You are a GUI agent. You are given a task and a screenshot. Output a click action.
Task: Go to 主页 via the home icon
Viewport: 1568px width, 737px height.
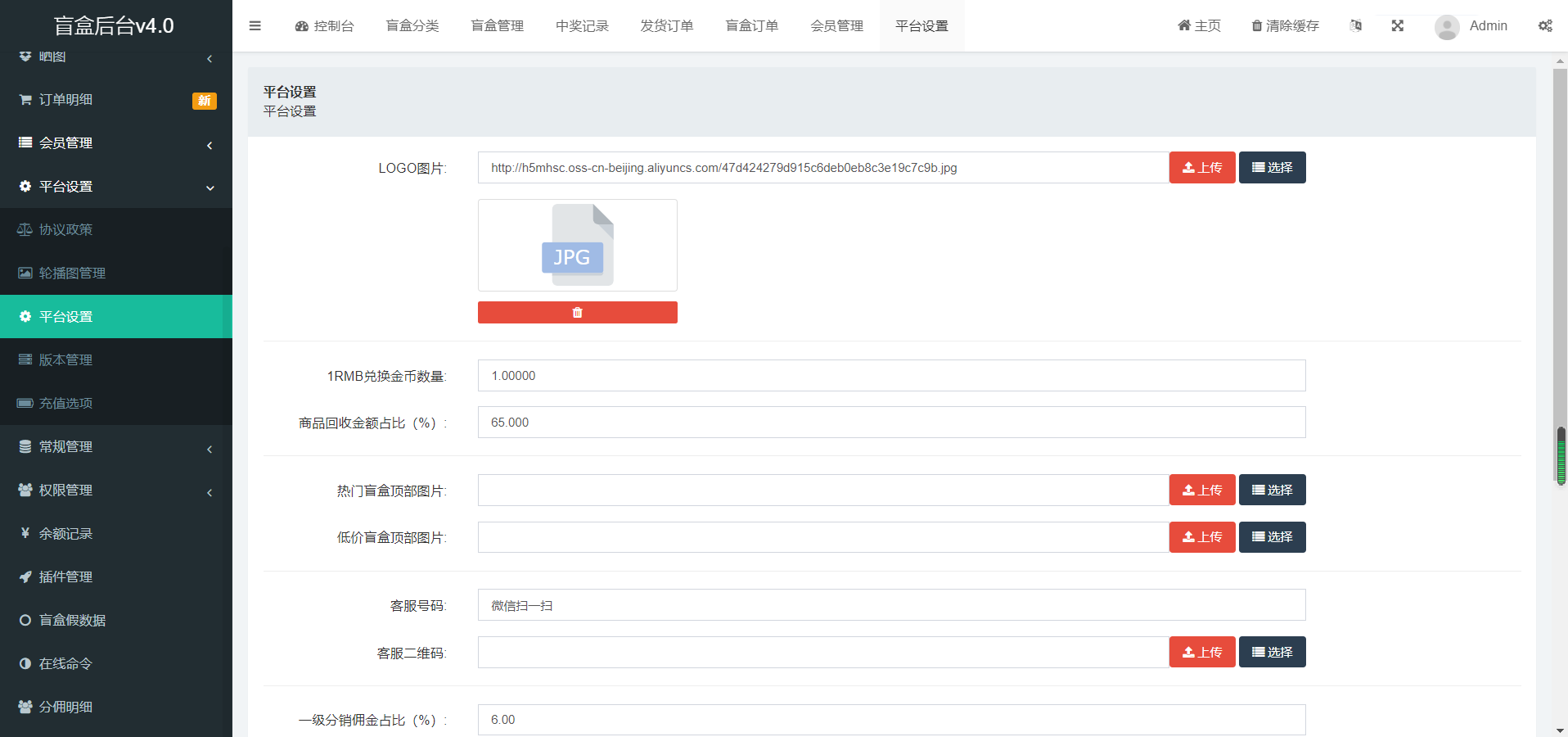[1199, 26]
